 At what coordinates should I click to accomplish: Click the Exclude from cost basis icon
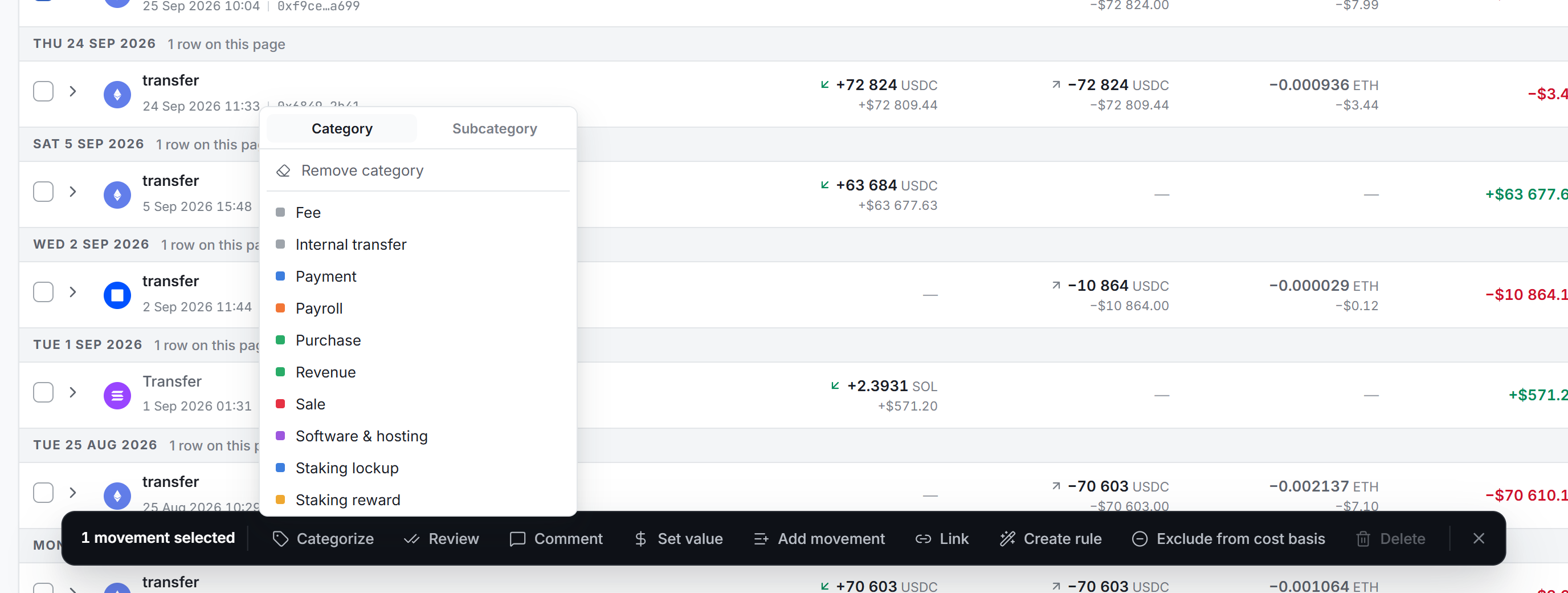pyautogui.click(x=1140, y=539)
